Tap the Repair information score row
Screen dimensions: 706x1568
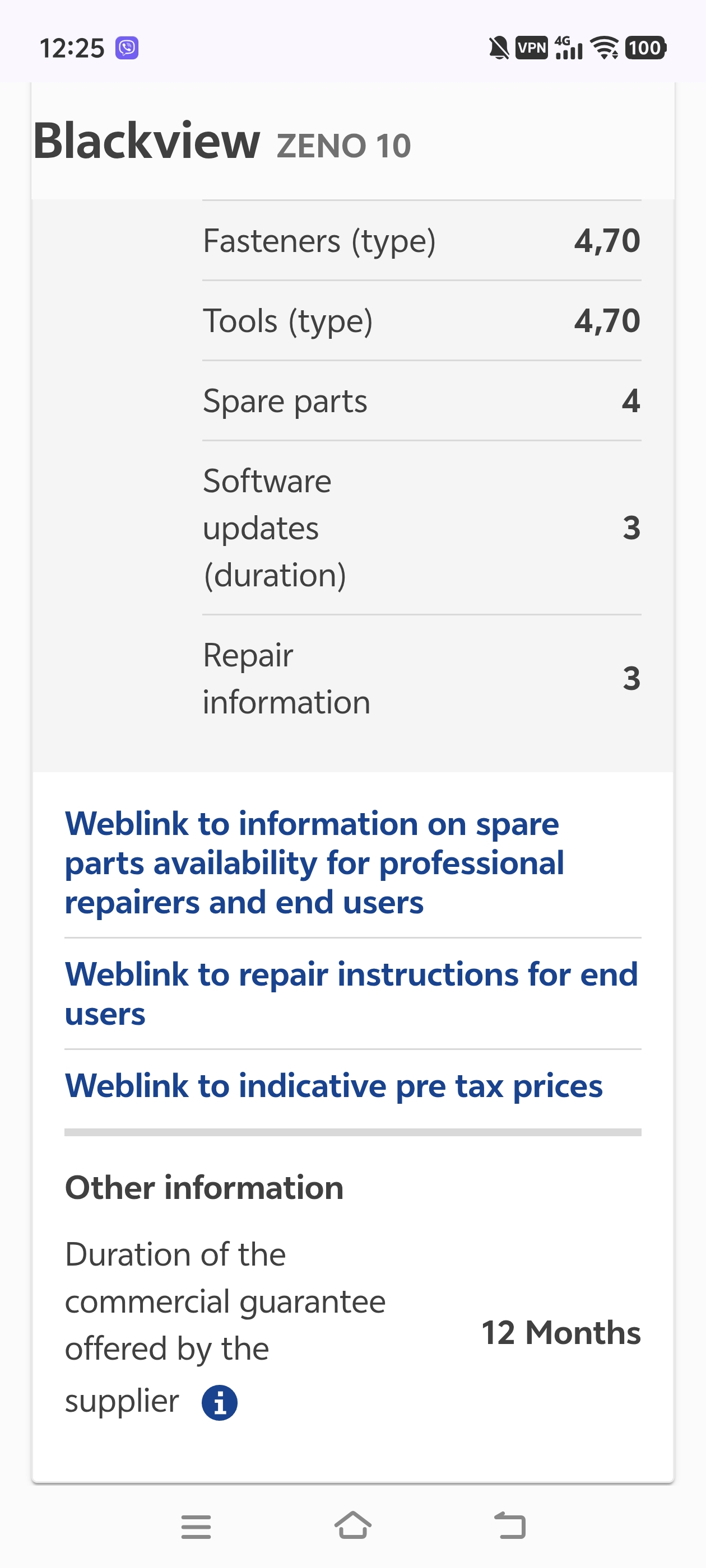click(x=421, y=679)
